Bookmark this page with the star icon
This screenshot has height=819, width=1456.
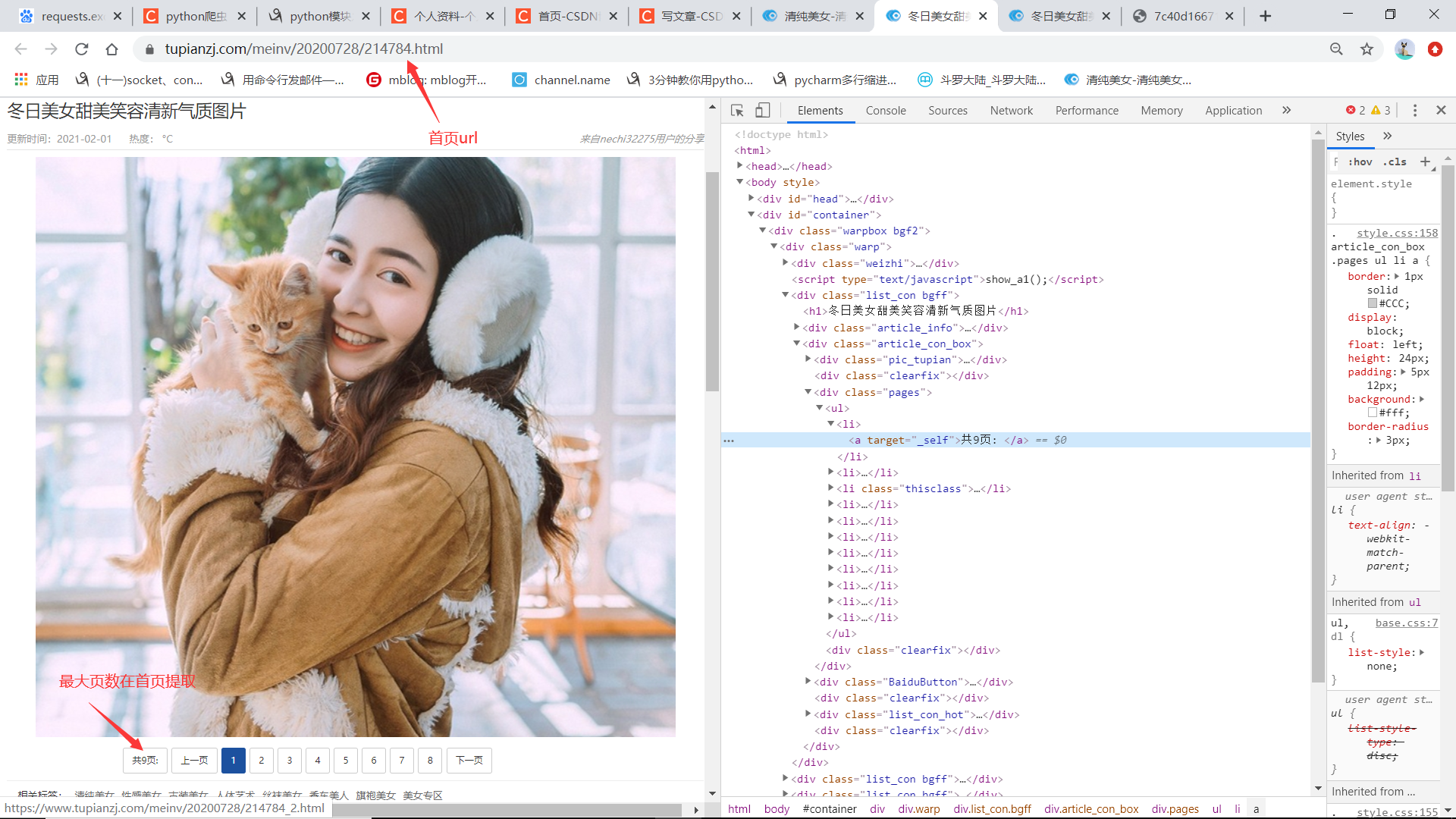[1367, 49]
